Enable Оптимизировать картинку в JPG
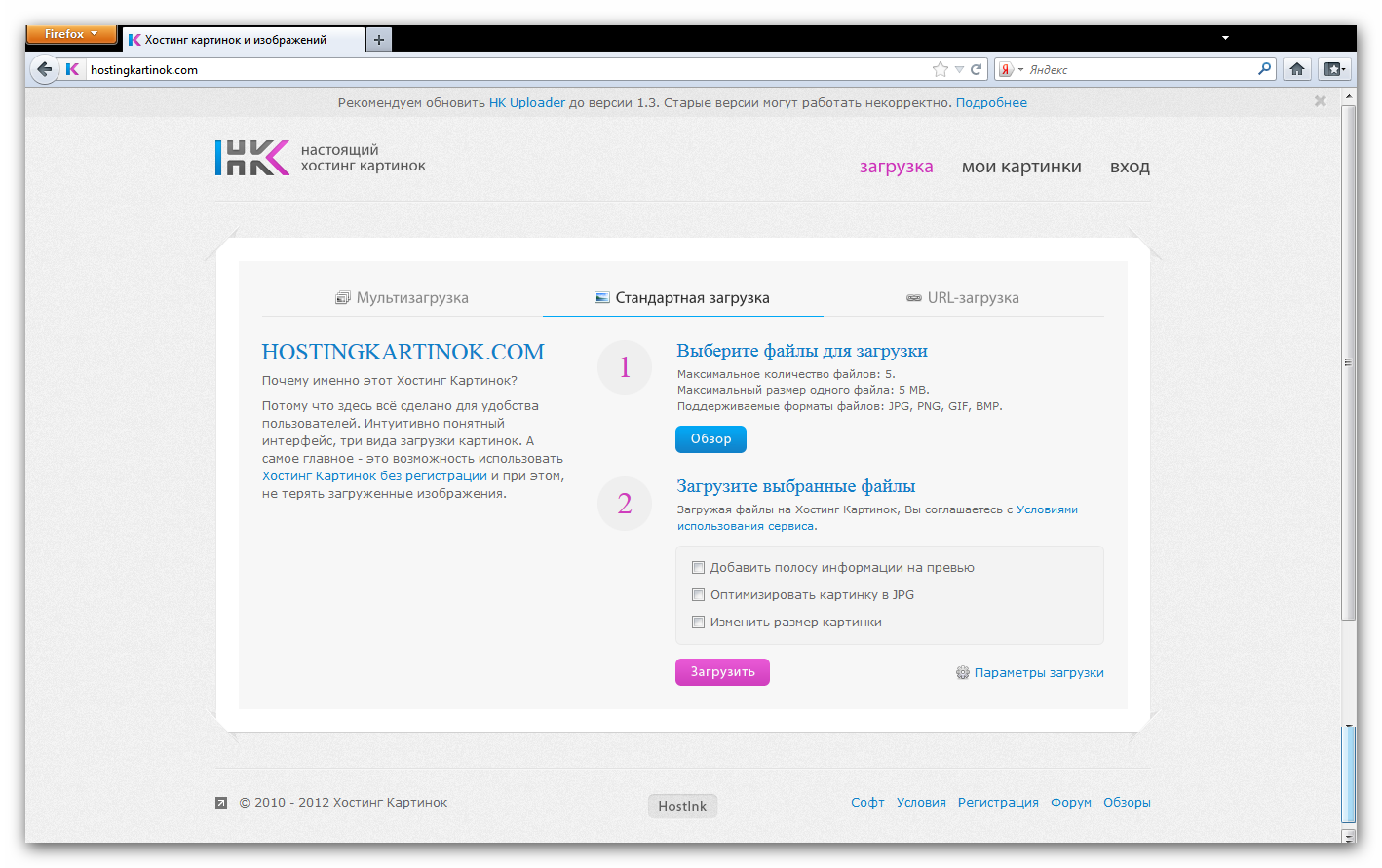1382x868 pixels. click(x=698, y=594)
